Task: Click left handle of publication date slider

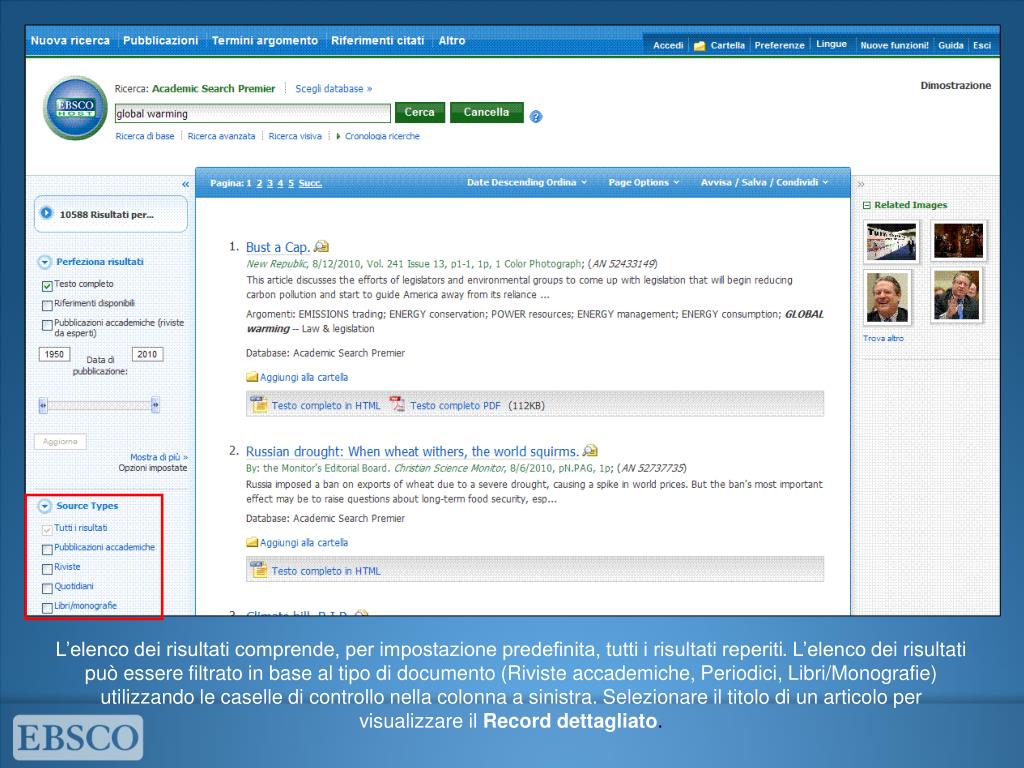Action: 43,405
